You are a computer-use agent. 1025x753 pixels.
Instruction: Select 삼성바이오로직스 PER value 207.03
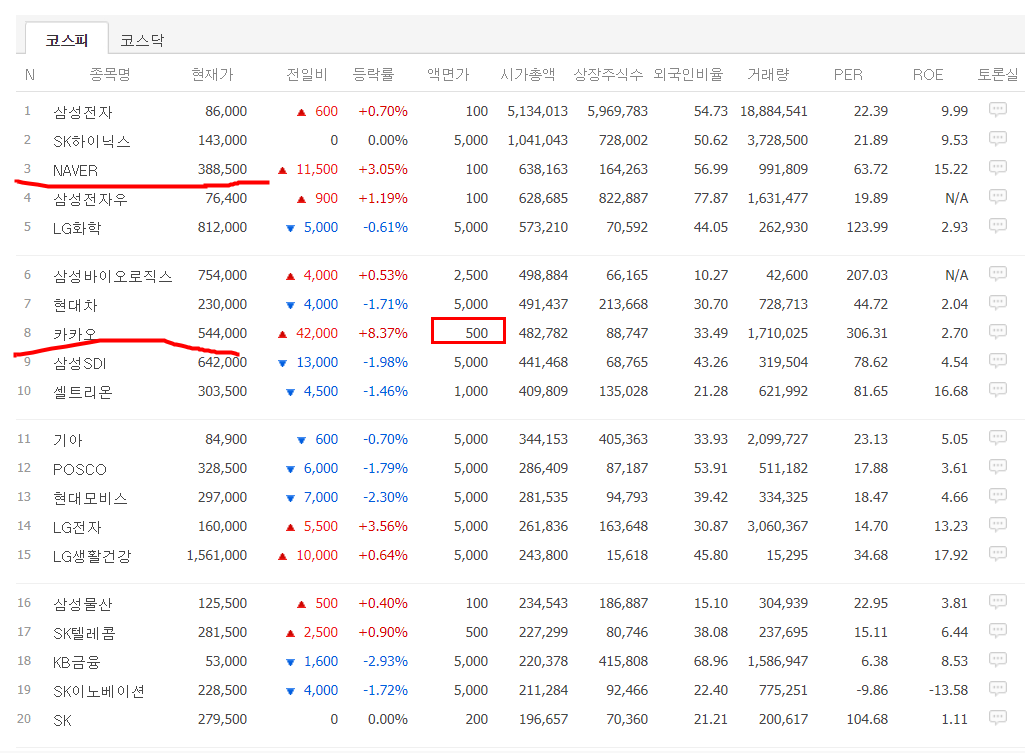click(867, 275)
